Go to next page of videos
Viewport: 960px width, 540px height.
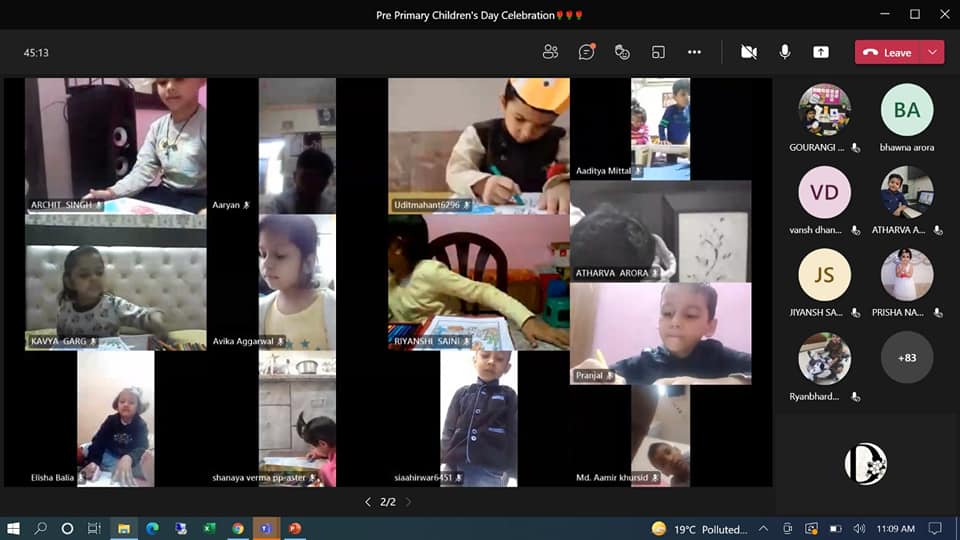[x=408, y=502]
